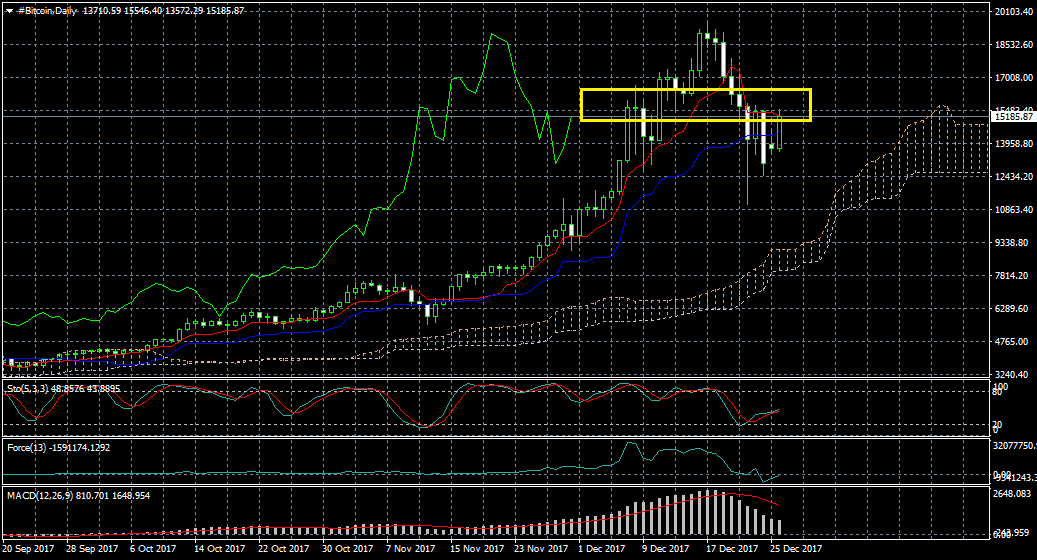Image resolution: width=1037 pixels, height=560 pixels.
Task: Click the 9338.80 price axis label
Action: tap(1012, 243)
